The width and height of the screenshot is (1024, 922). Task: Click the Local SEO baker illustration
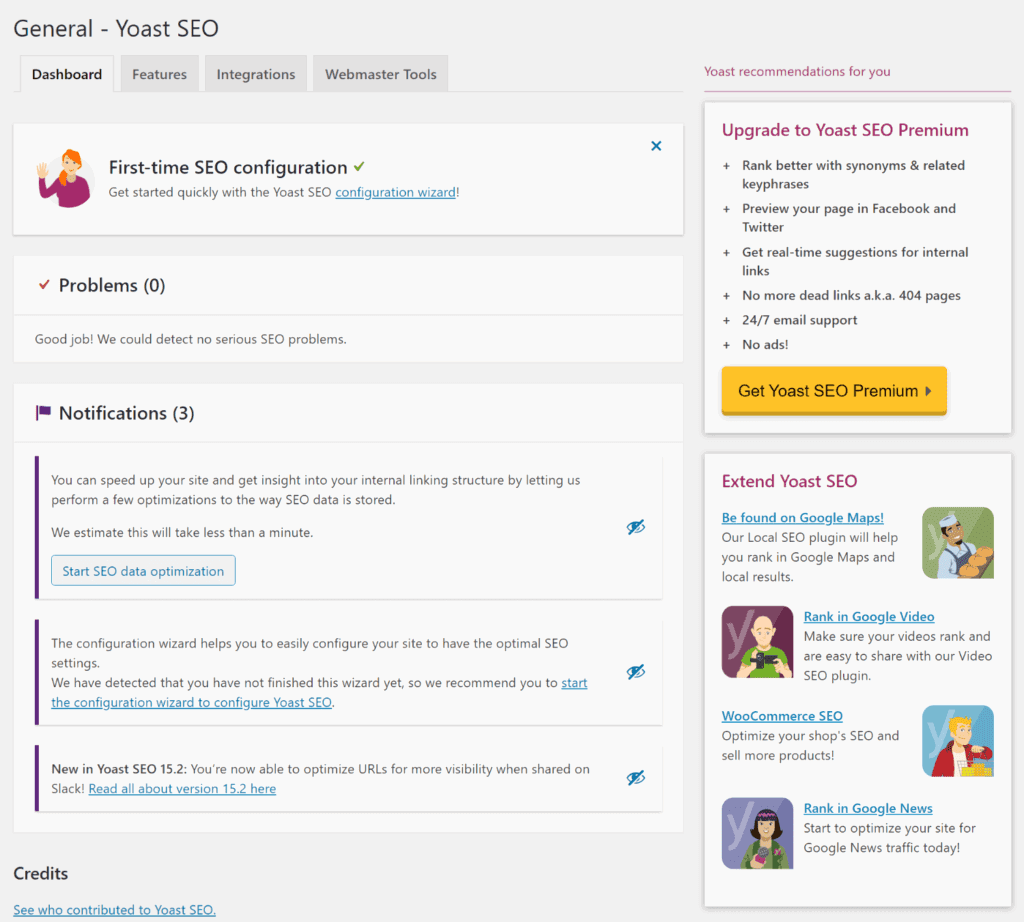957,543
